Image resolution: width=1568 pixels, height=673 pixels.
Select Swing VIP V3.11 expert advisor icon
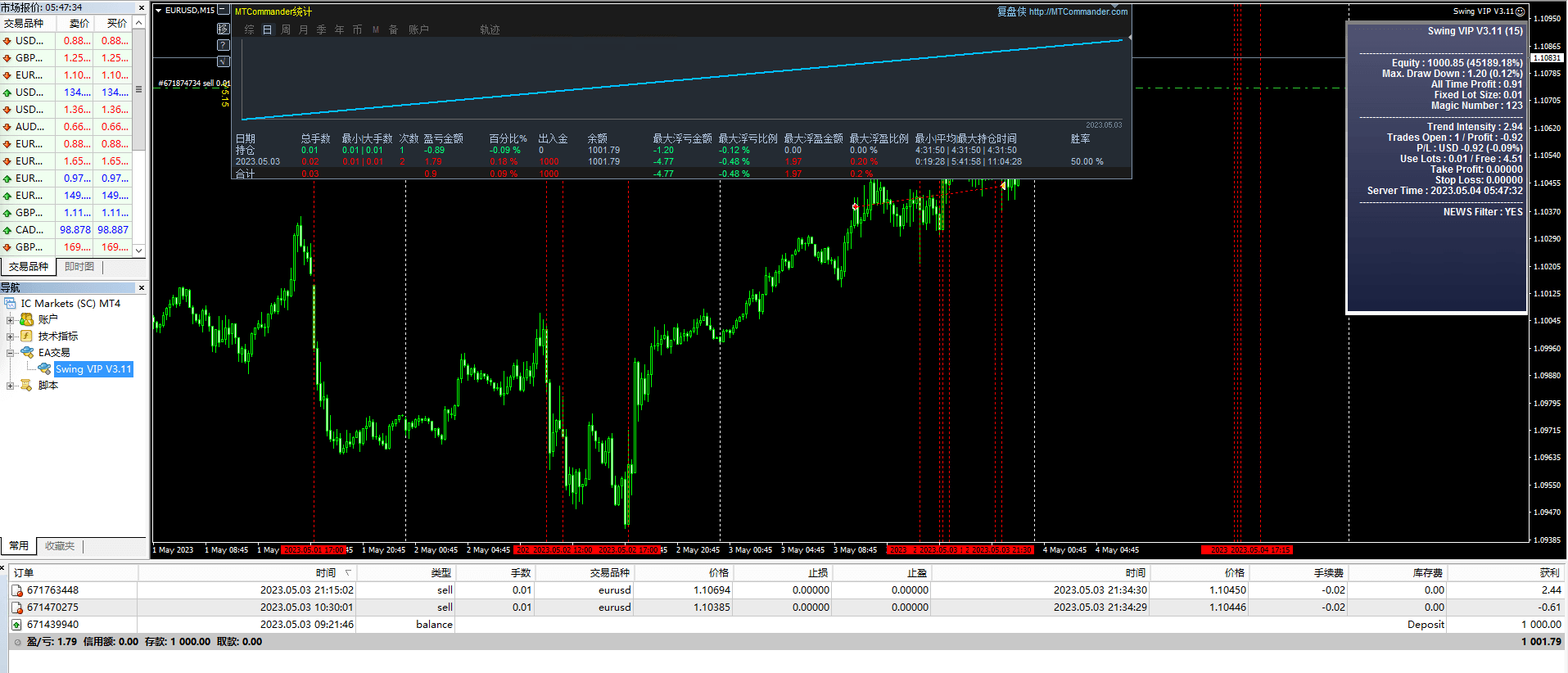[x=44, y=369]
